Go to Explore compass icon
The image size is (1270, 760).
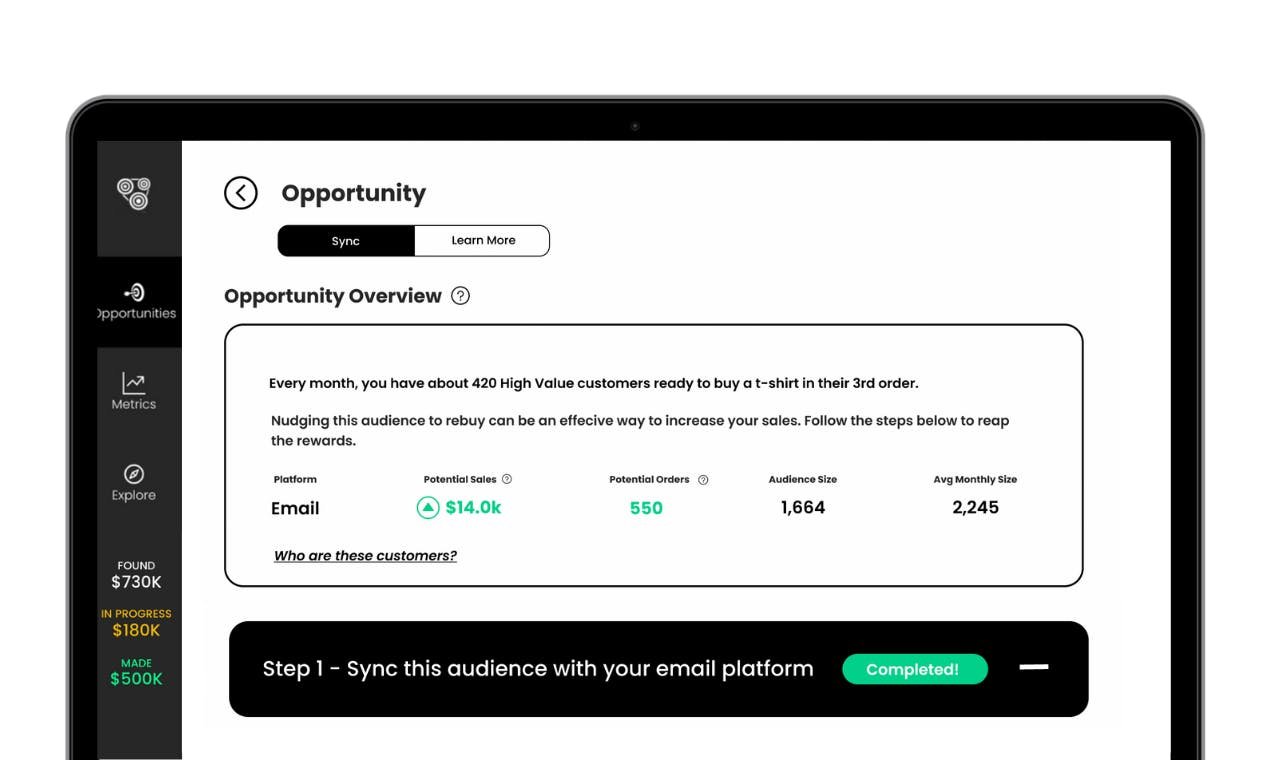[x=134, y=474]
